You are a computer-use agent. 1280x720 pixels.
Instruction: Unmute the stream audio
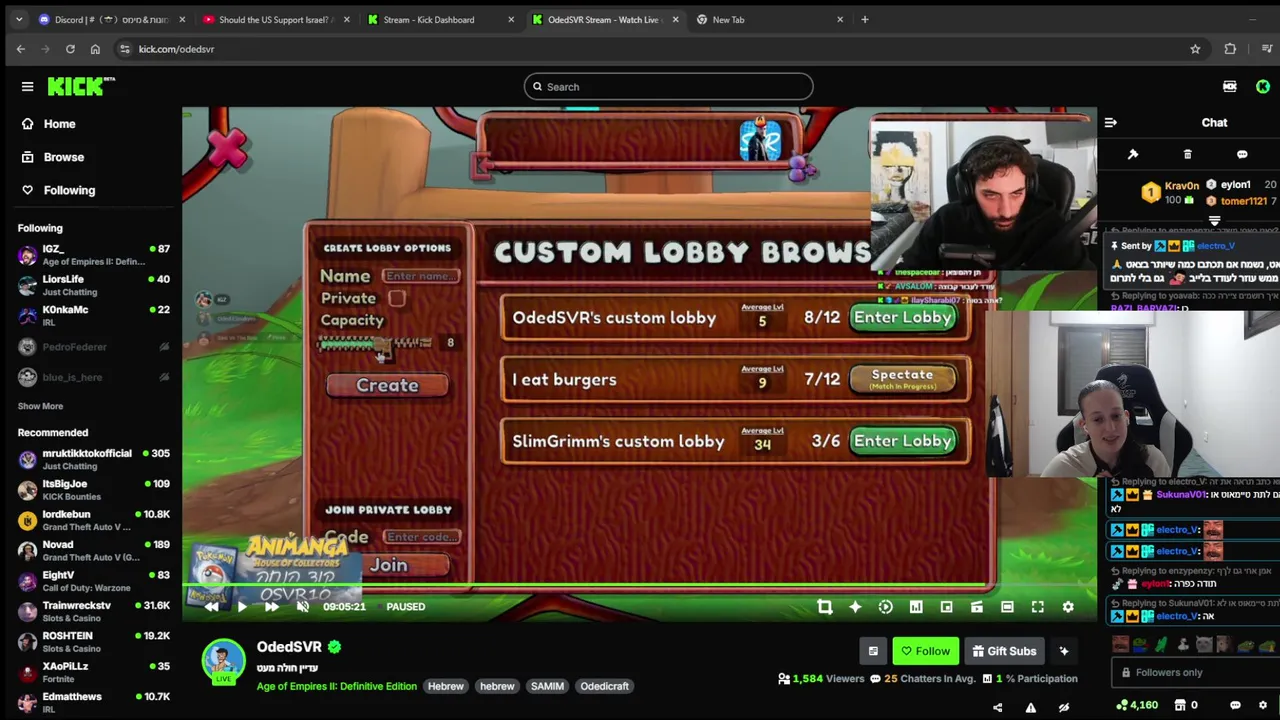[x=303, y=606]
